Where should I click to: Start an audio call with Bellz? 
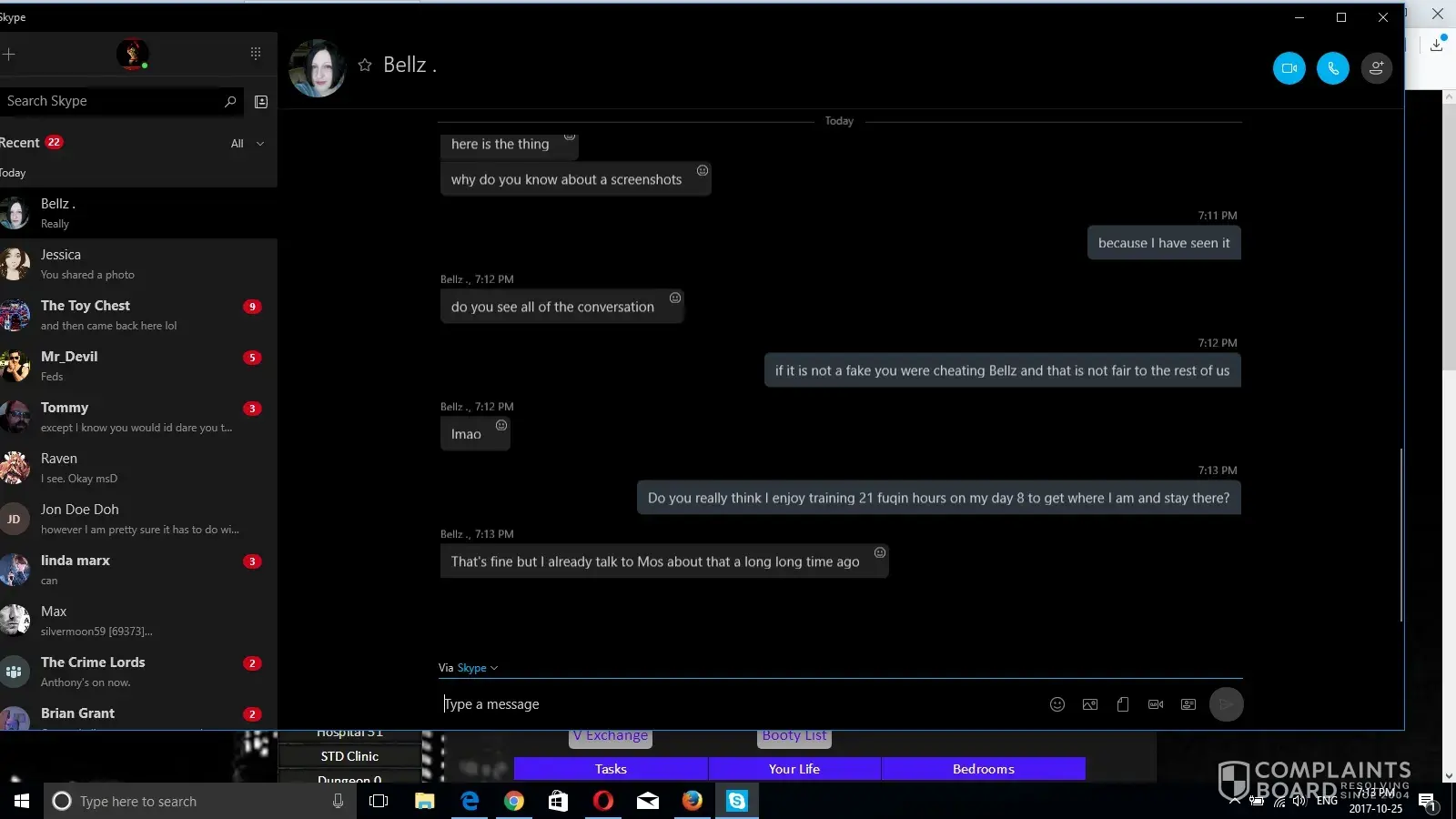coord(1332,68)
